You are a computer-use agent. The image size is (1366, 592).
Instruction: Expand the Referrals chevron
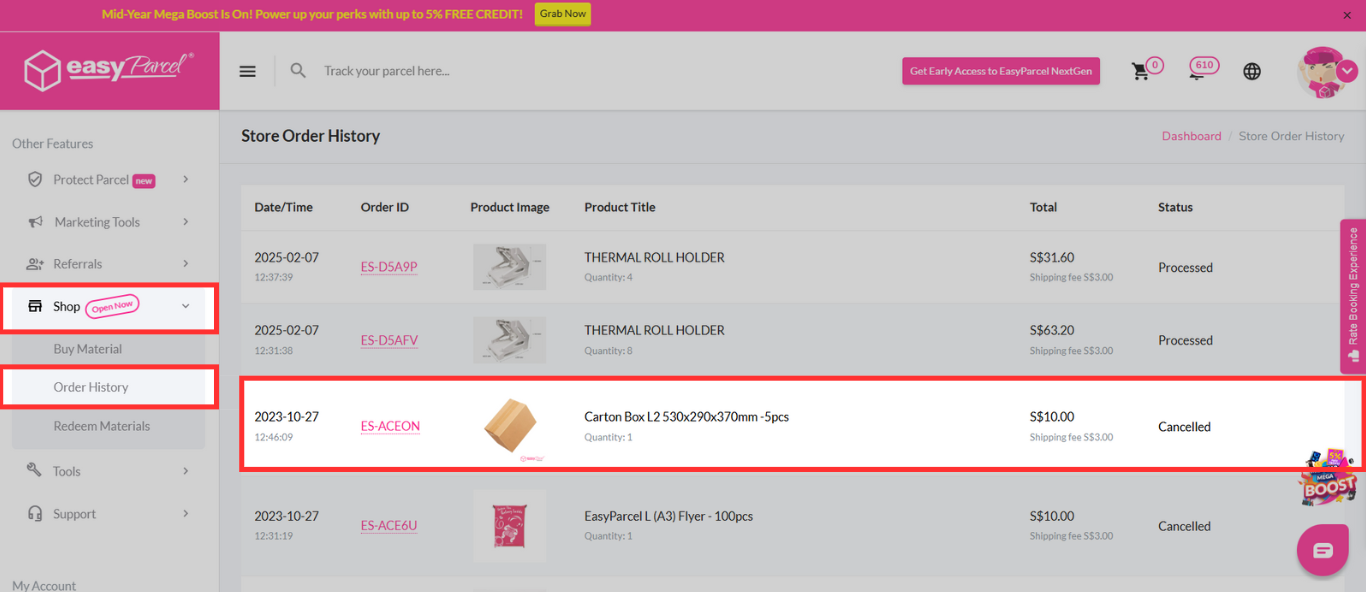[x=186, y=264]
